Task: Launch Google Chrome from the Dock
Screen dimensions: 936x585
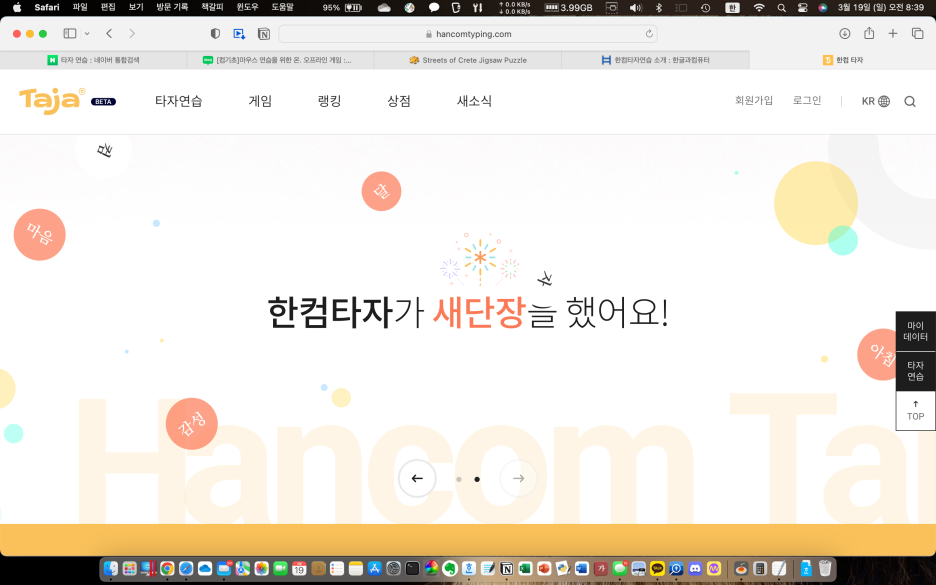Action: 167,568
